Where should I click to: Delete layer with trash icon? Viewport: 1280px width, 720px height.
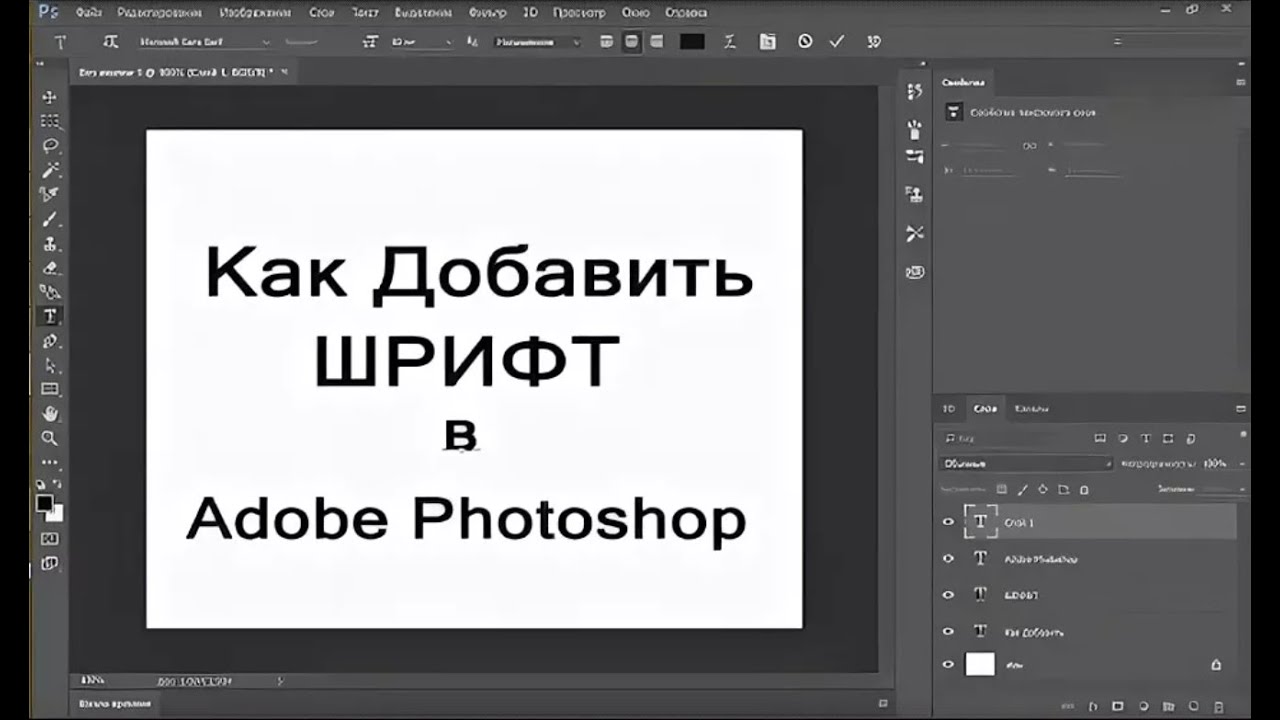[1217, 706]
